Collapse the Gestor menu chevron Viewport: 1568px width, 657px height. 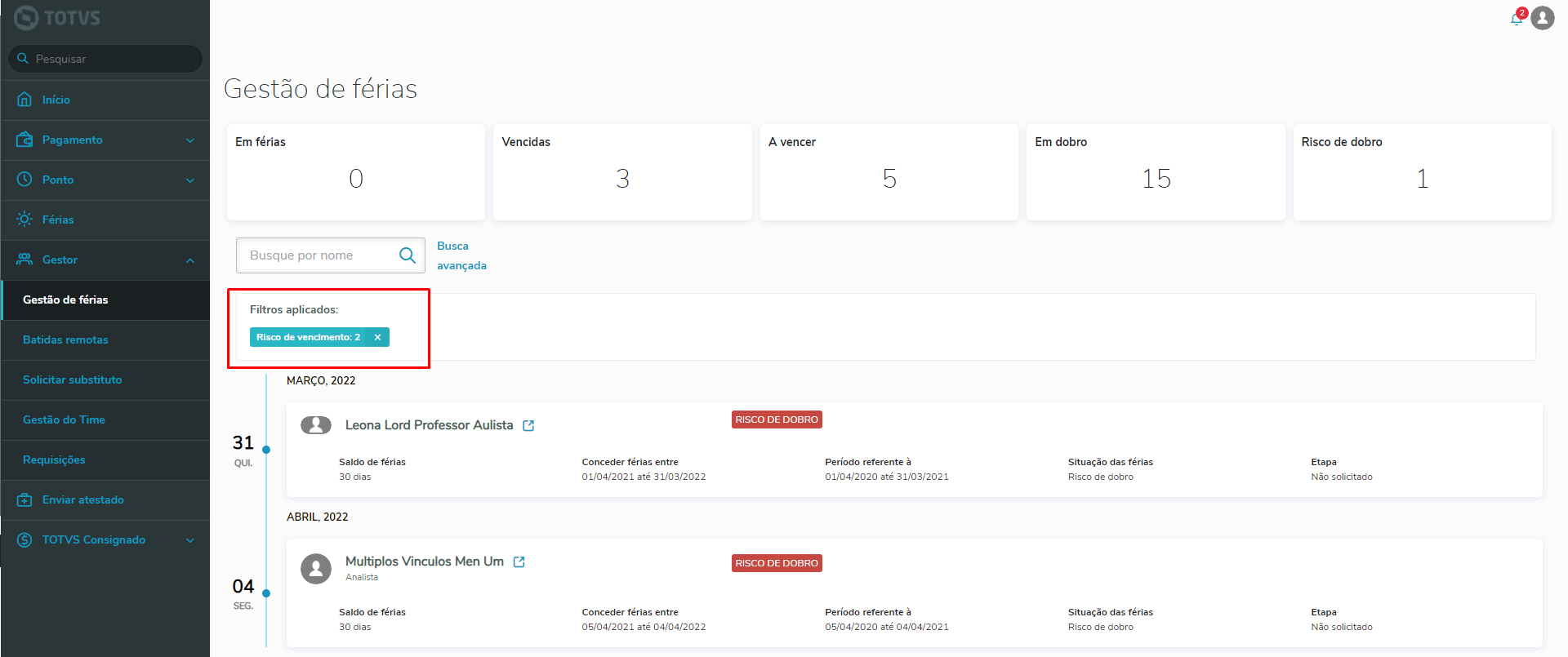point(190,260)
